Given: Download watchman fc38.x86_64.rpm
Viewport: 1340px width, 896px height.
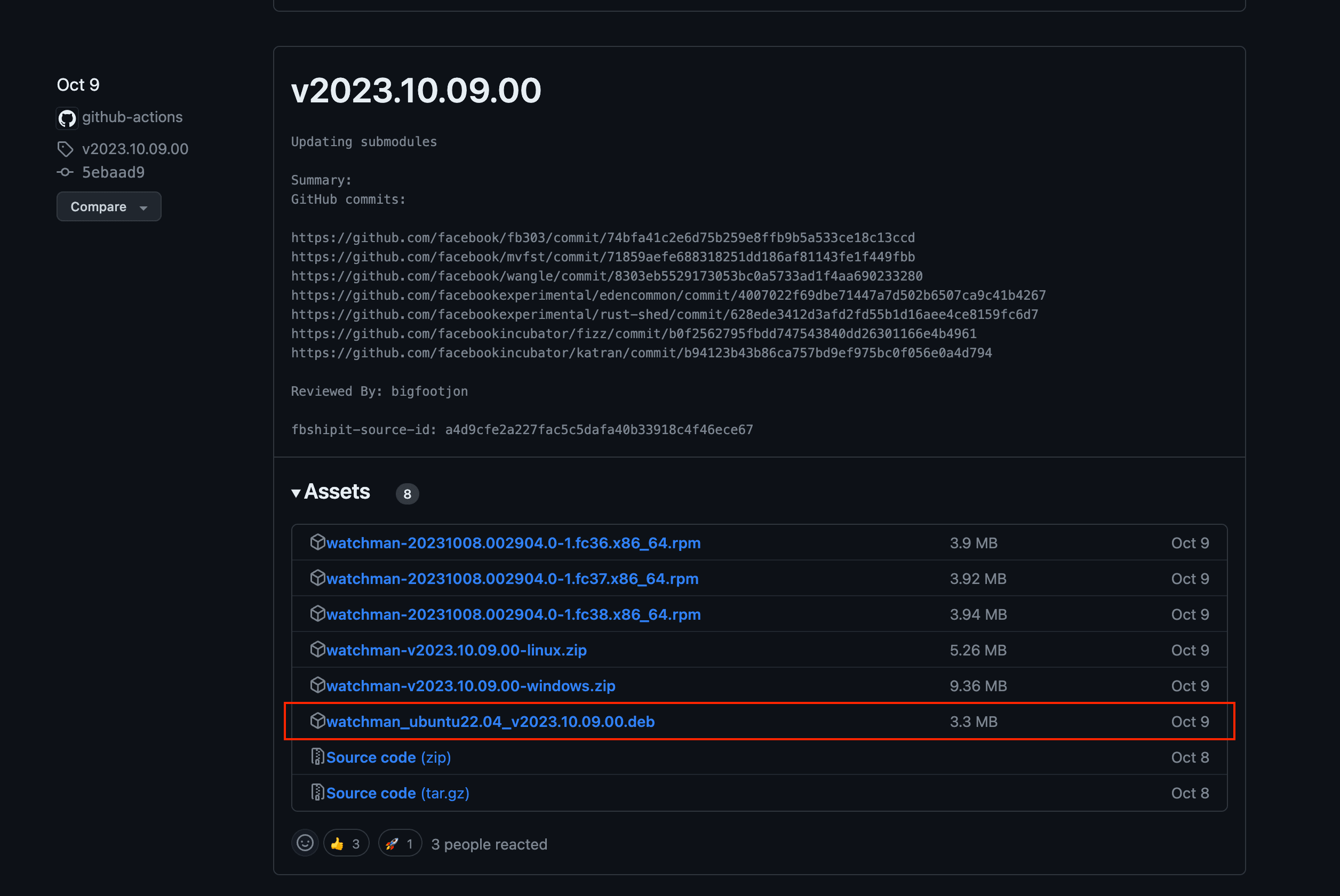Looking at the screenshot, I should 513,614.
